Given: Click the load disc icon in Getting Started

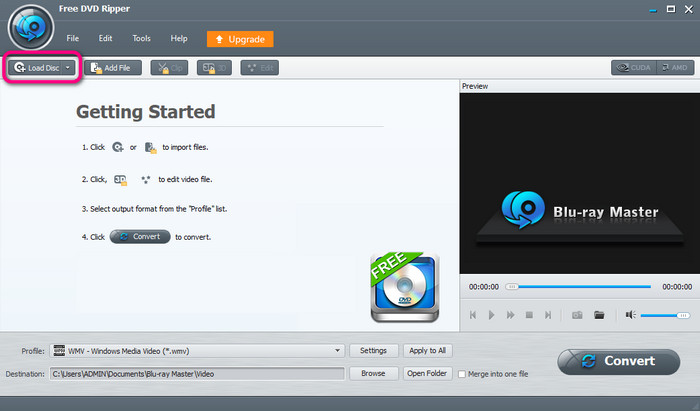Looking at the screenshot, I should pos(117,147).
